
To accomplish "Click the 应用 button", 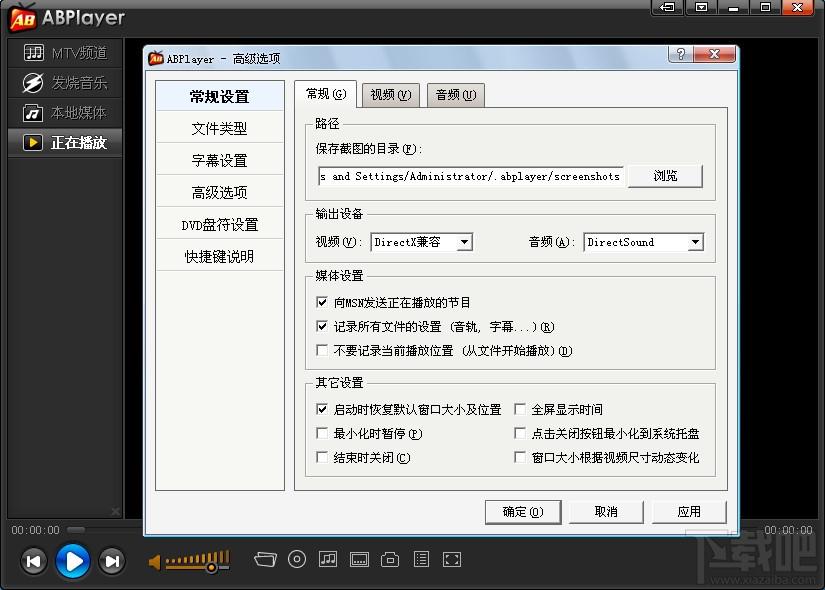I will point(689,512).
